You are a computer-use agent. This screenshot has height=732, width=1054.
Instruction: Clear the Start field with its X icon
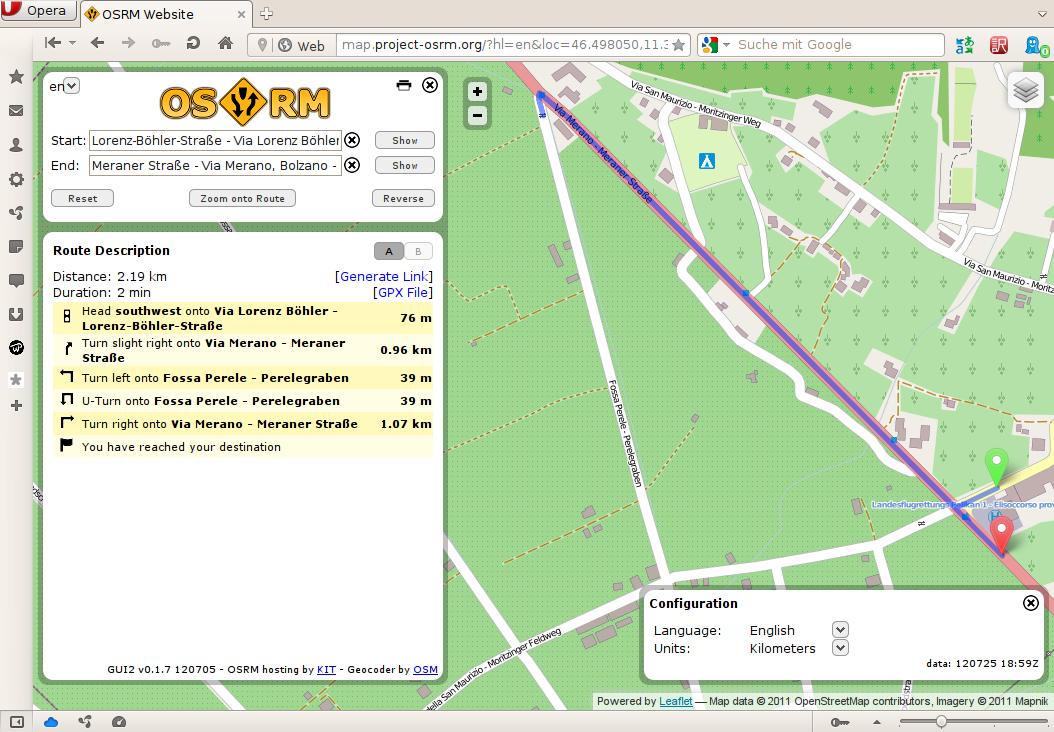point(352,140)
